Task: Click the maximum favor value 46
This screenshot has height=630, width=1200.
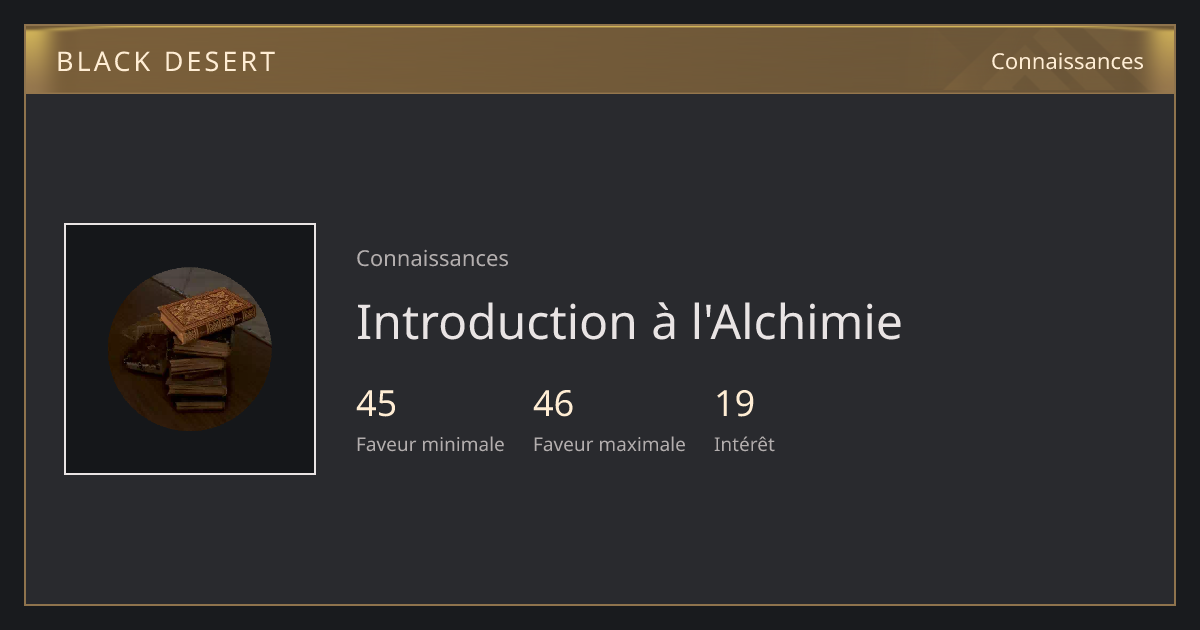Action: [553, 404]
